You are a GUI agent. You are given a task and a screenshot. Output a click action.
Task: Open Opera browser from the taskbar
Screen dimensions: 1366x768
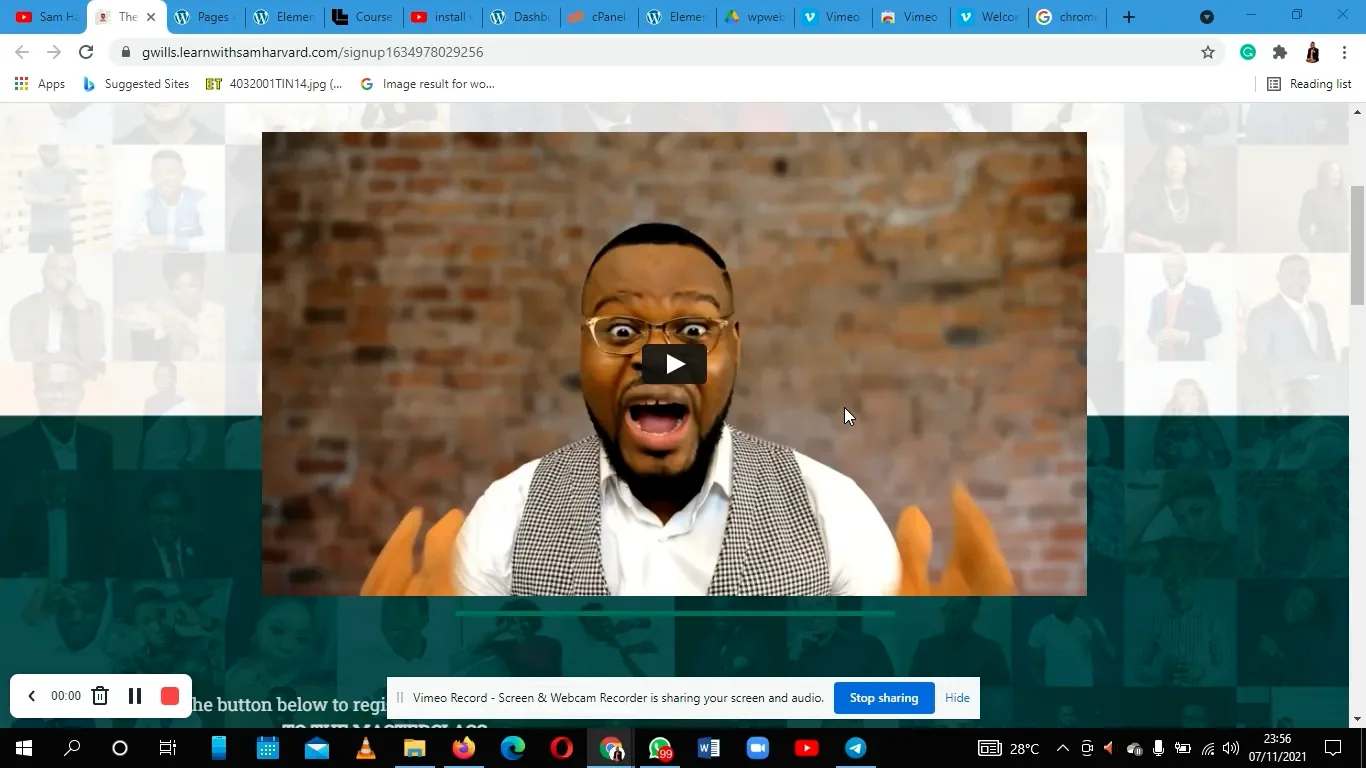[x=562, y=748]
